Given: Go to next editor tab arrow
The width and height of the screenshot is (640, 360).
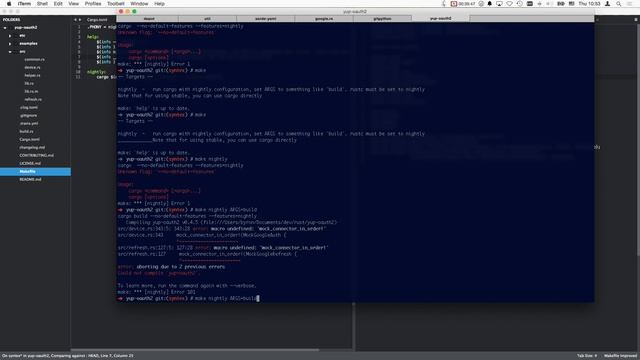Looking at the screenshot, I should [x=80, y=20].
